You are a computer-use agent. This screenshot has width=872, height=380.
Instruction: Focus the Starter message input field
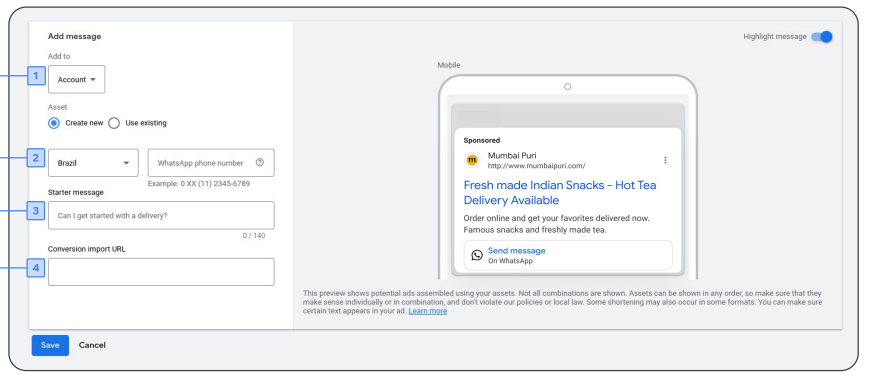coord(161,215)
